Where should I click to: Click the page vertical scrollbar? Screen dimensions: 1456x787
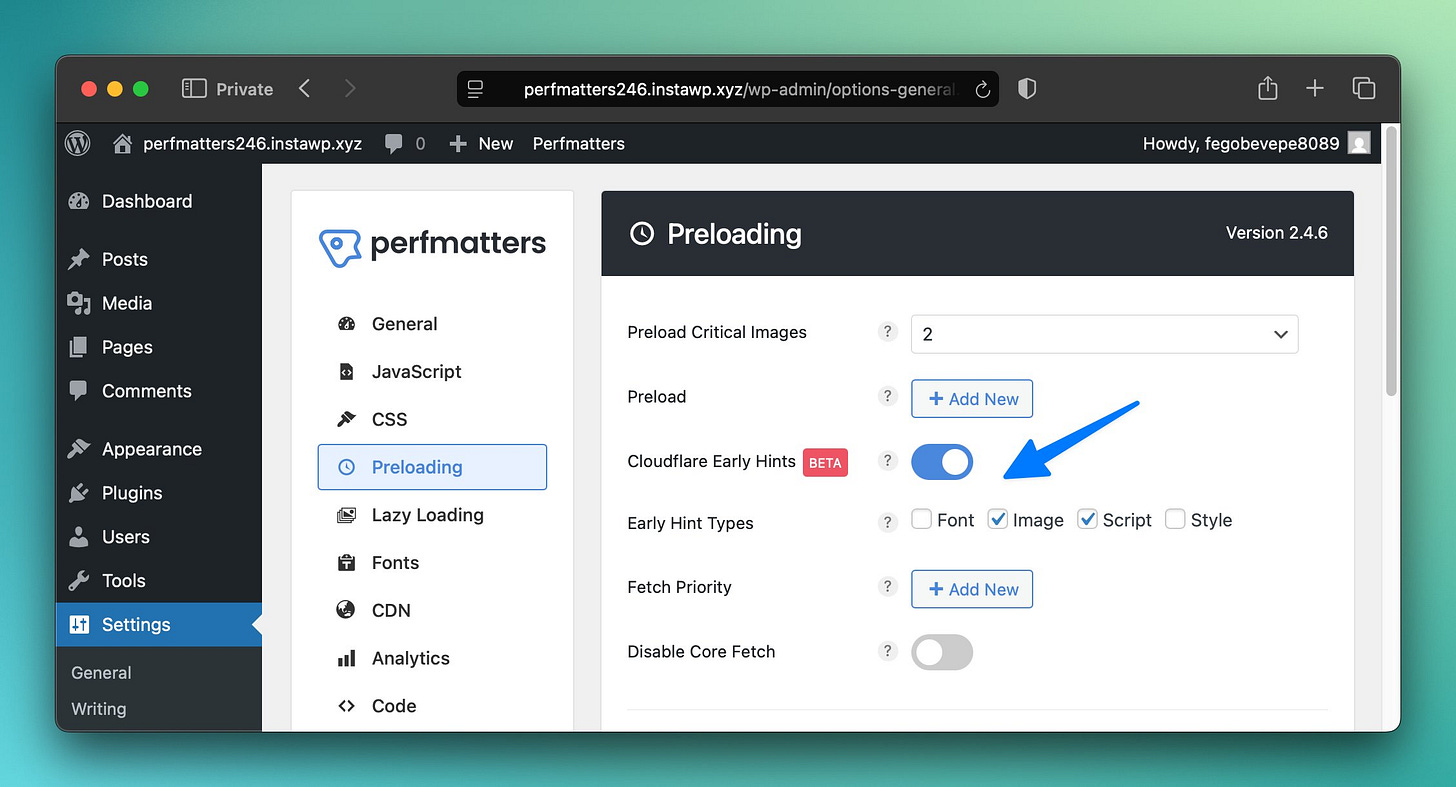point(1391,262)
